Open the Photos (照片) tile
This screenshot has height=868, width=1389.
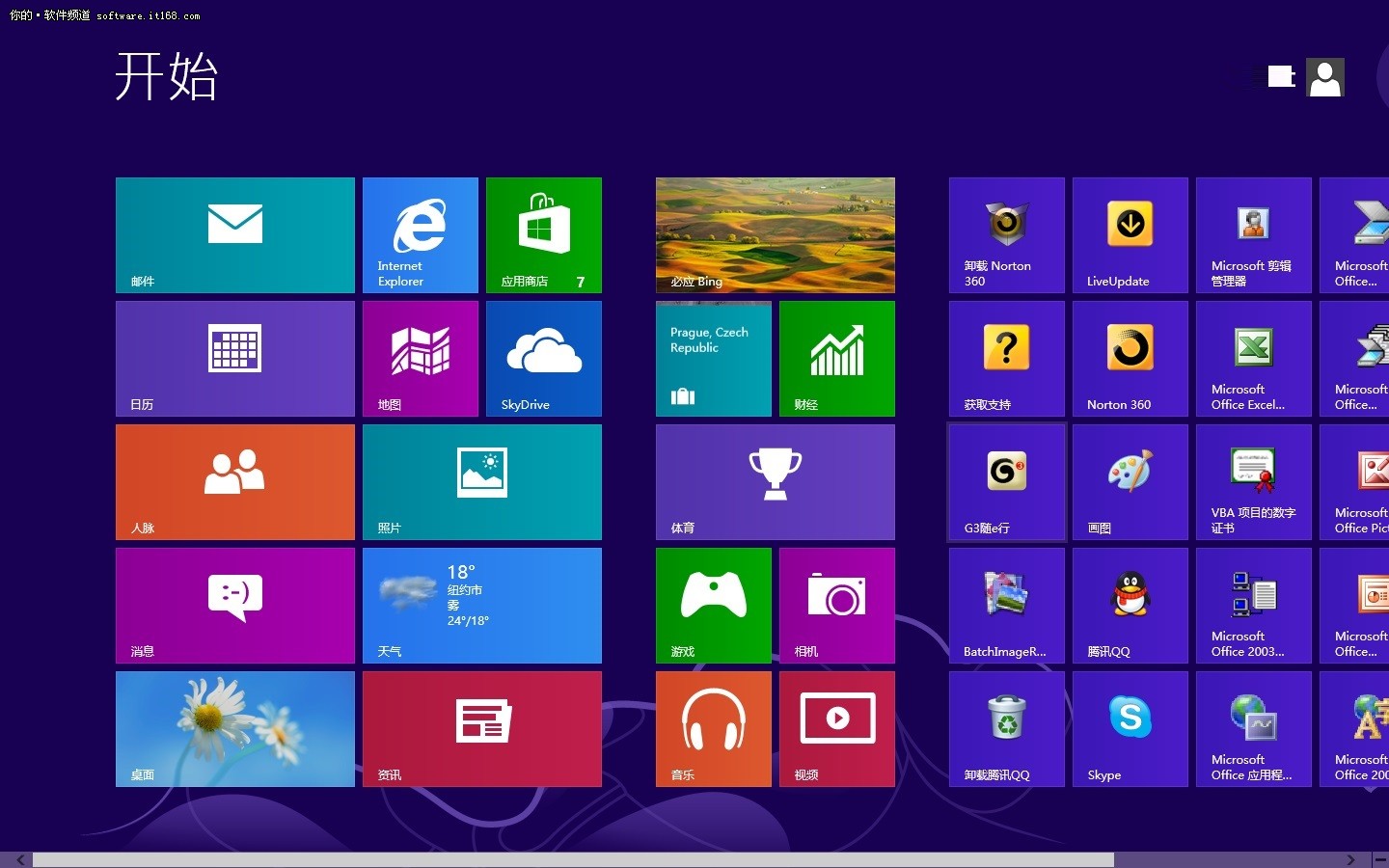[x=482, y=482]
